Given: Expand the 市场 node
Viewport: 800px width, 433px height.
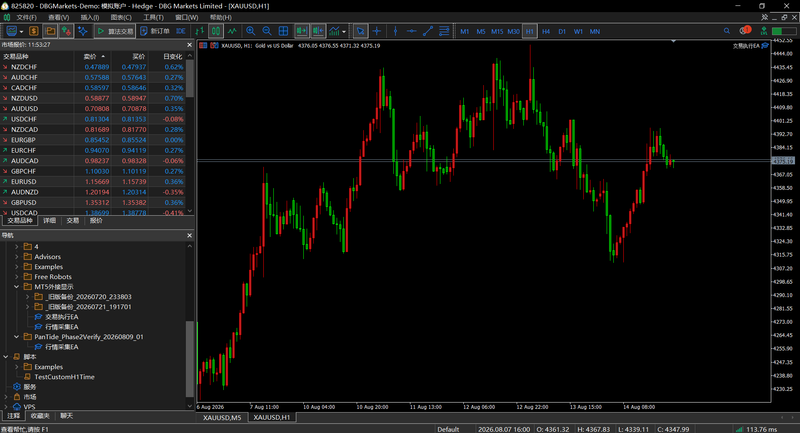Looking at the screenshot, I should click(x=6, y=397).
